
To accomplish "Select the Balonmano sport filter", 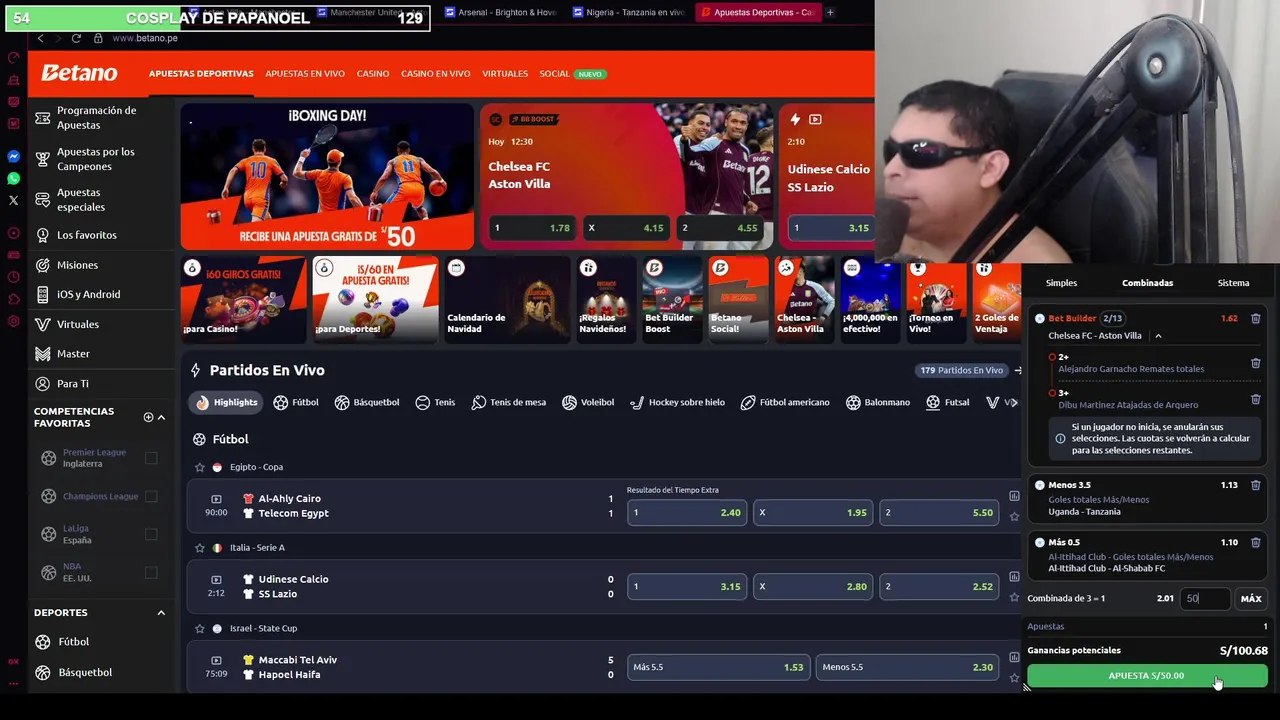I will tap(877, 402).
